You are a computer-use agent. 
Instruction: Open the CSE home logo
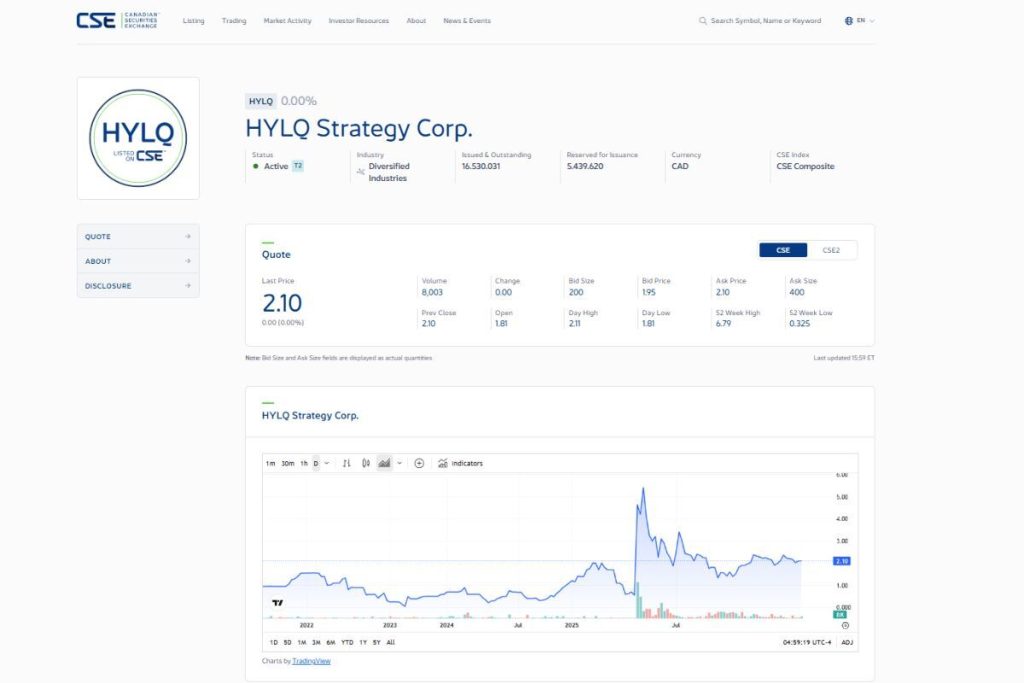point(118,20)
